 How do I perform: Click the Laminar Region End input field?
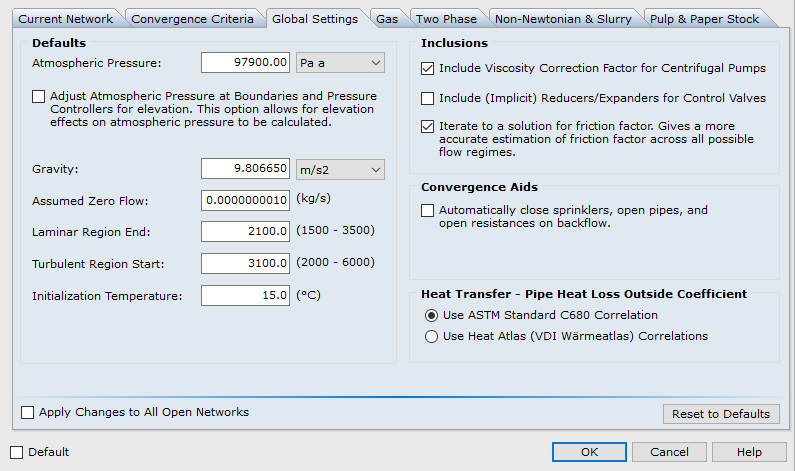tap(246, 232)
